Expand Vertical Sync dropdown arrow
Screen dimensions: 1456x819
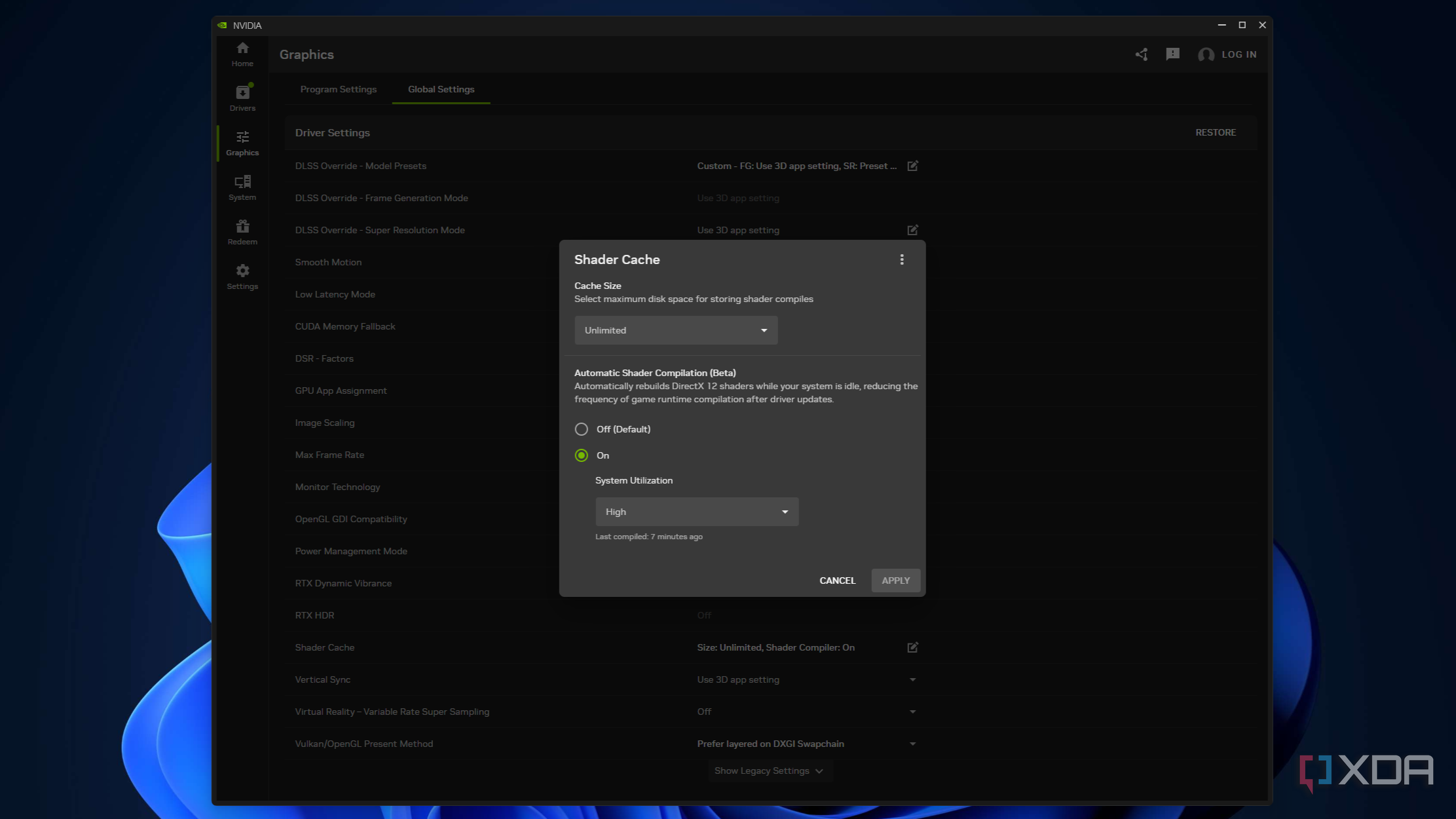point(912,679)
